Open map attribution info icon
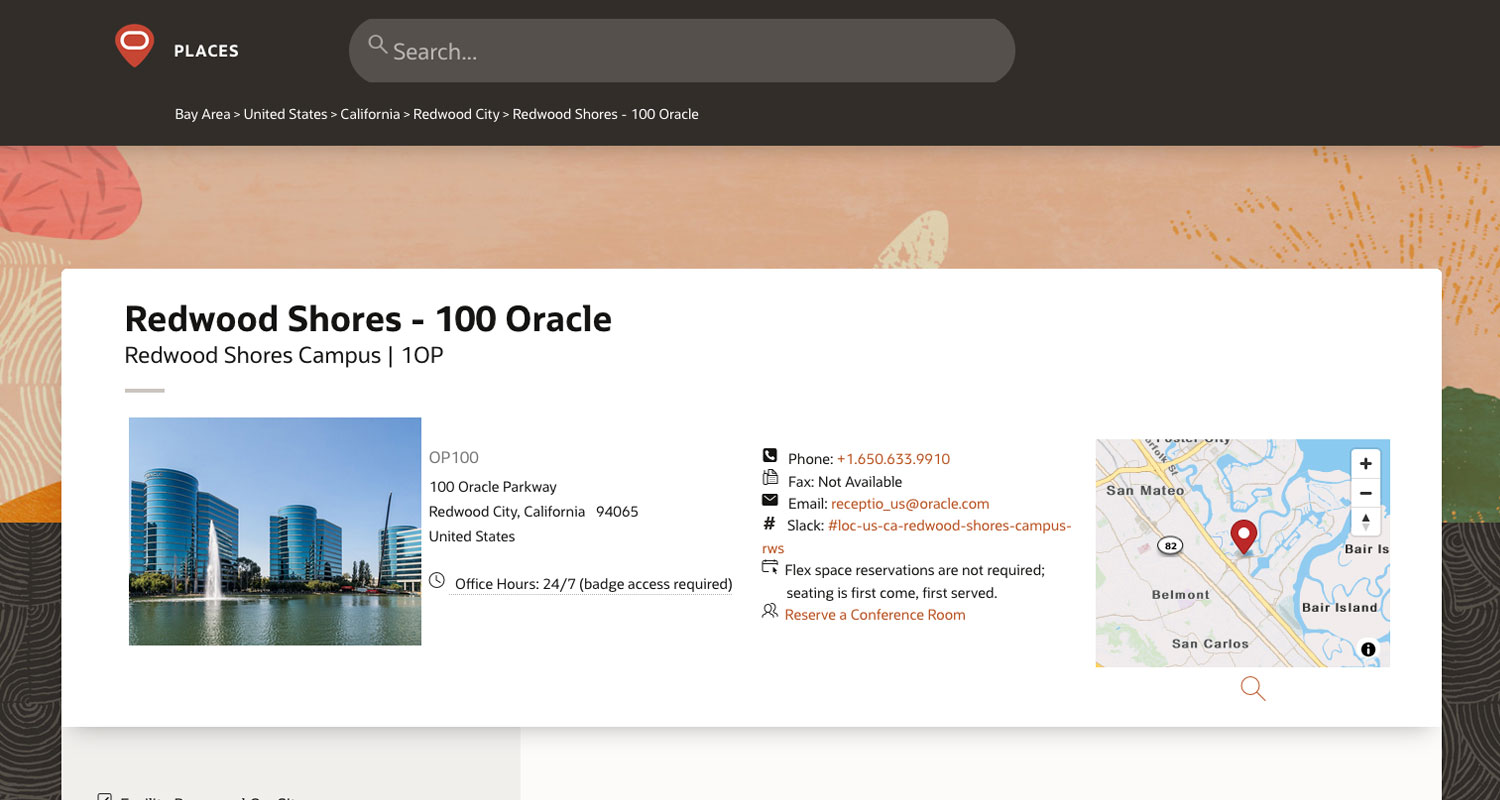The height and width of the screenshot is (800, 1500). coord(1368,649)
